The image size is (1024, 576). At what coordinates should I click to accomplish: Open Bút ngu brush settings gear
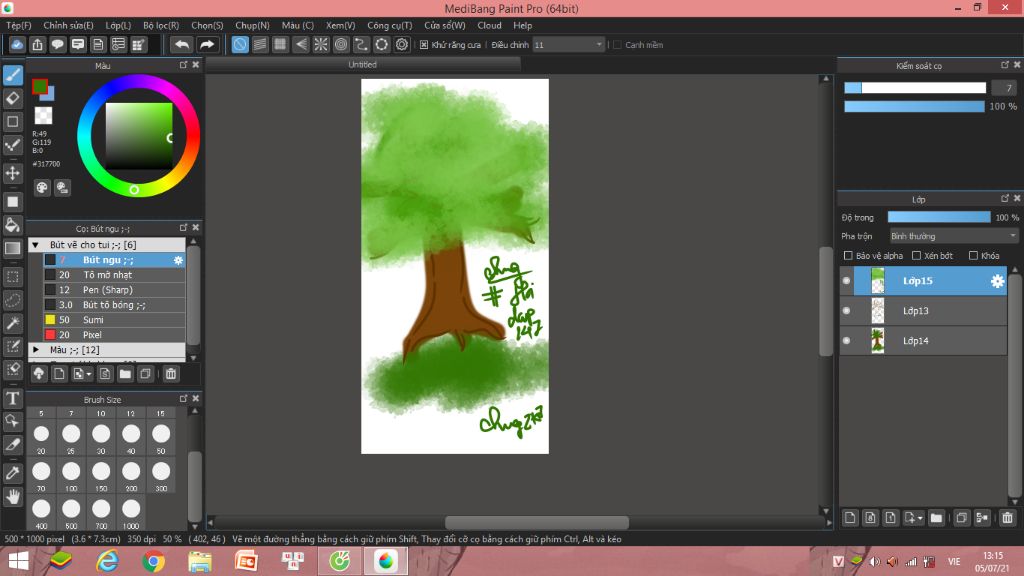(178, 260)
